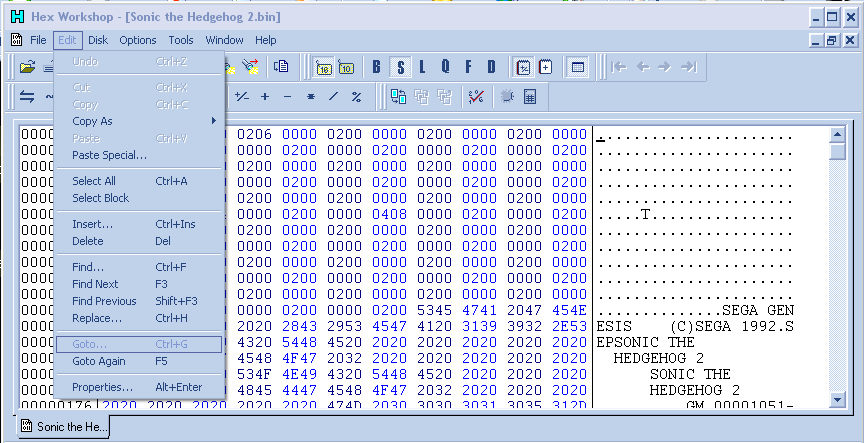Choose Goto Again in Edit menu
864x443 pixels.
pos(140,361)
